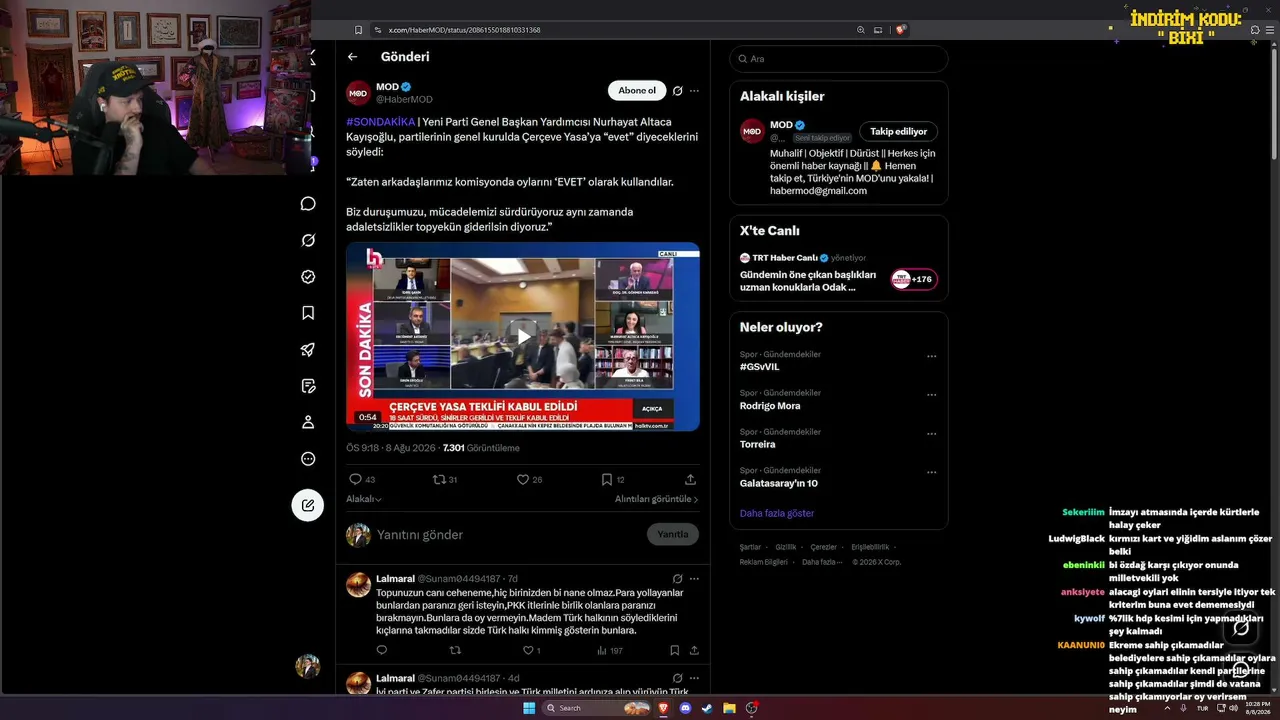This screenshot has width=1280, height=720.
Task: Share the 7d Lalmaral comment
Action: pyautogui.click(x=694, y=650)
